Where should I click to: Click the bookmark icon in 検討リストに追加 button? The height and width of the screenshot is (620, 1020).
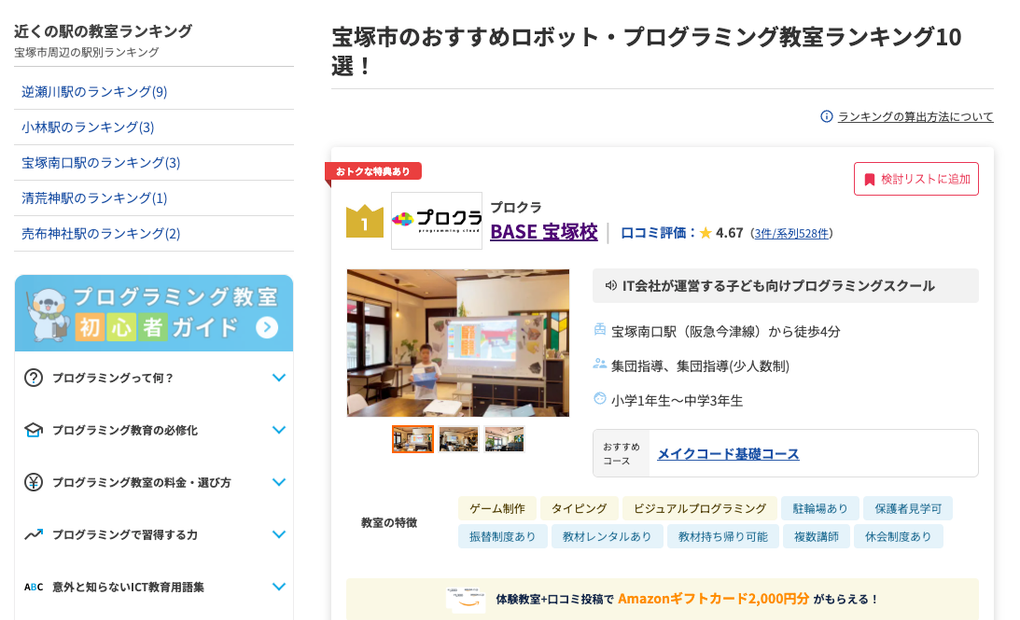pos(869,180)
